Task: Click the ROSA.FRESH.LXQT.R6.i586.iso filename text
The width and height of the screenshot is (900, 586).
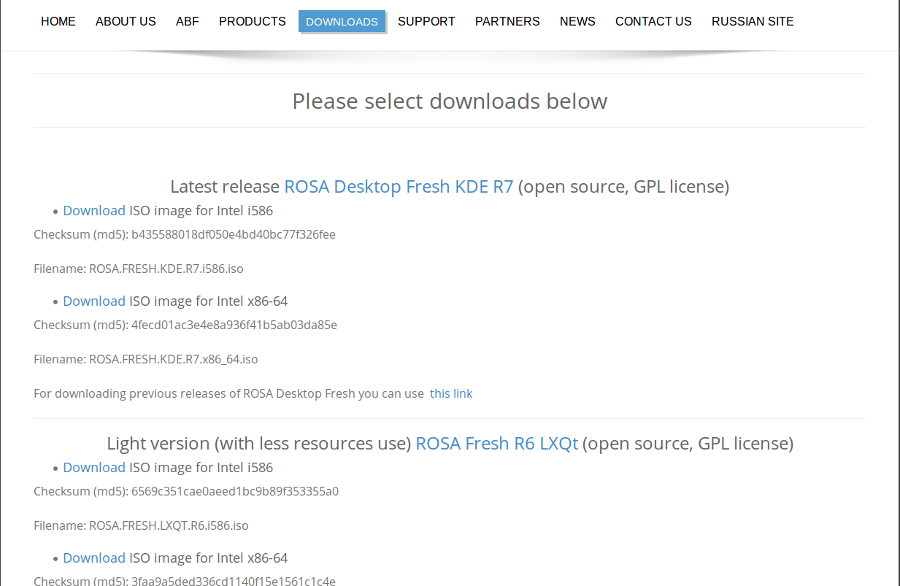Action: point(168,525)
